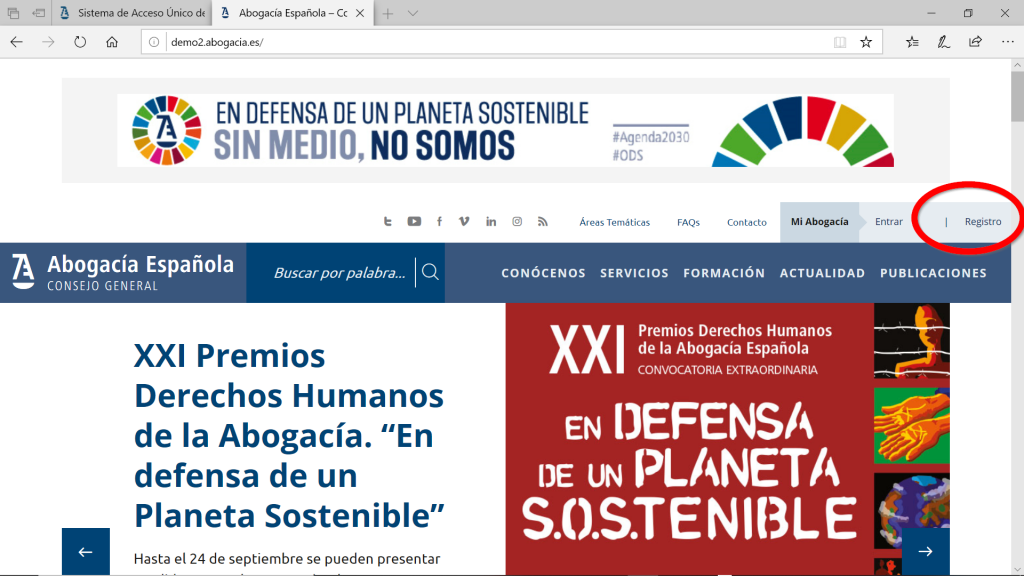
Task: Open Contacto link
Action: point(746,222)
